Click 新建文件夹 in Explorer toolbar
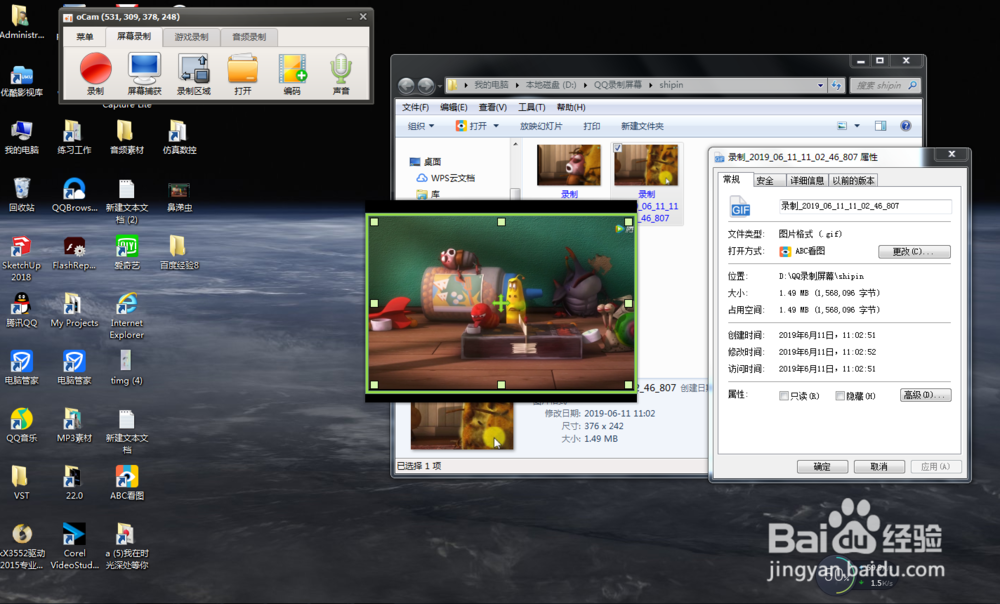This screenshot has width=1000, height=604. tap(642, 126)
